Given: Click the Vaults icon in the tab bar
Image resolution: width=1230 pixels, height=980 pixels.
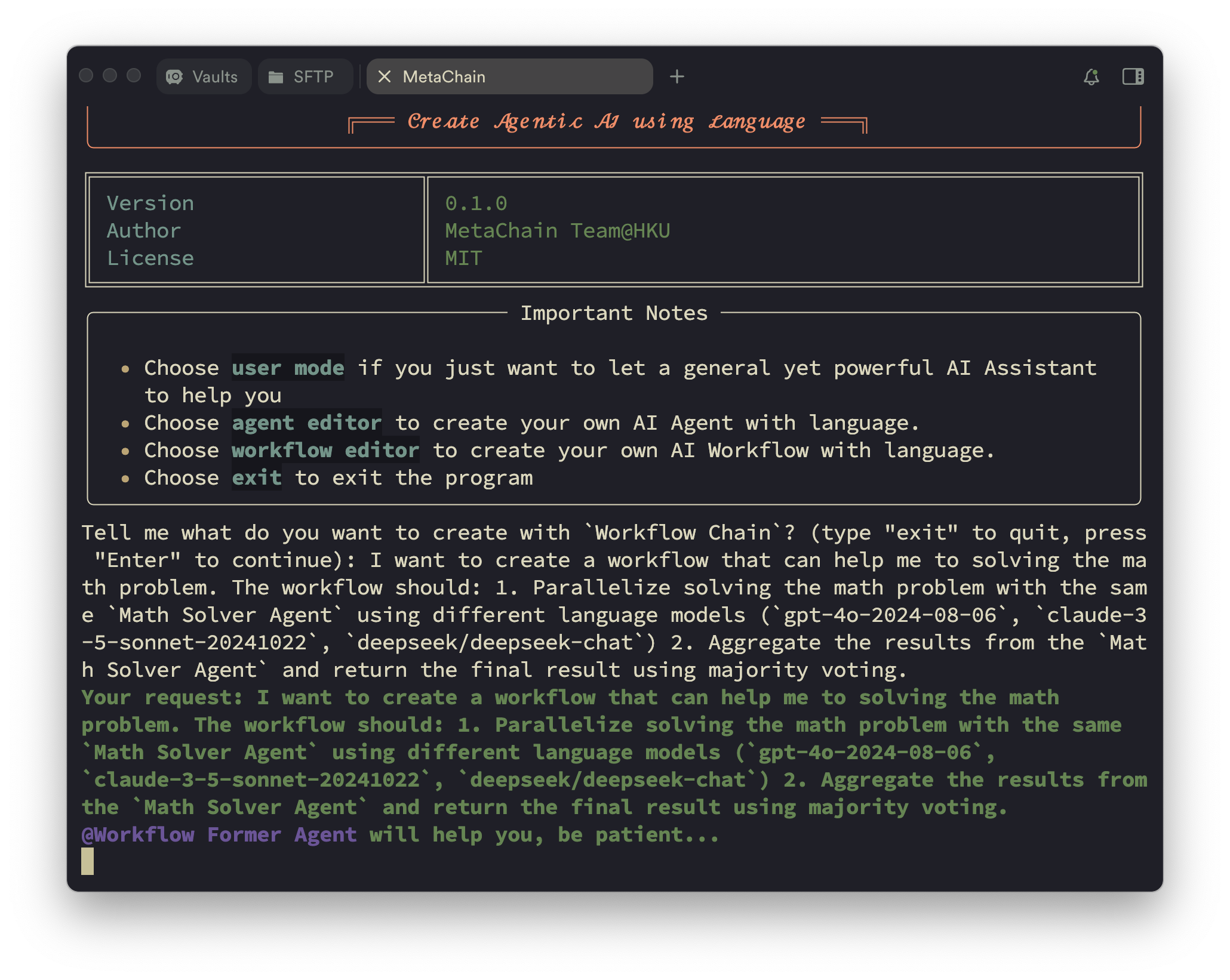Looking at the screenshot, I should coord(174,76).
